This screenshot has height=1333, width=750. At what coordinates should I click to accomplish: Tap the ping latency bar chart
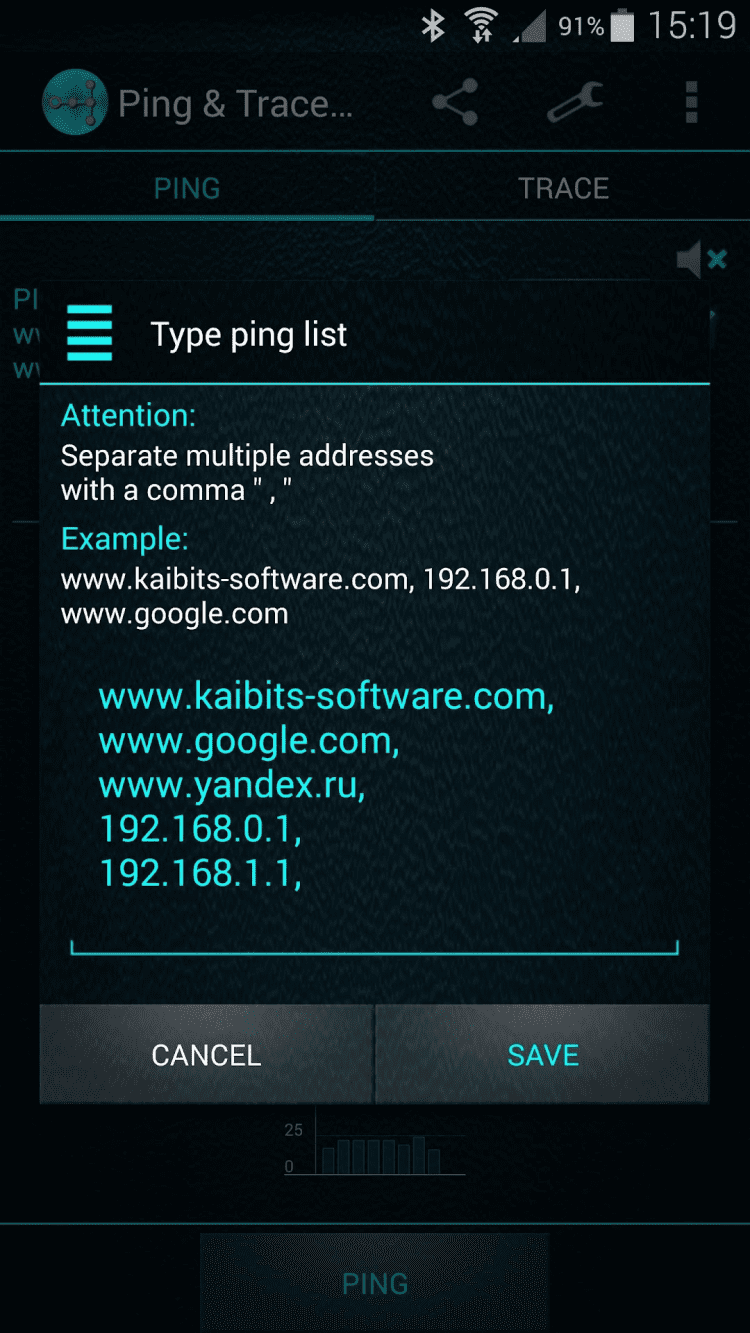pyautogui.click(x=375, y=1145)
